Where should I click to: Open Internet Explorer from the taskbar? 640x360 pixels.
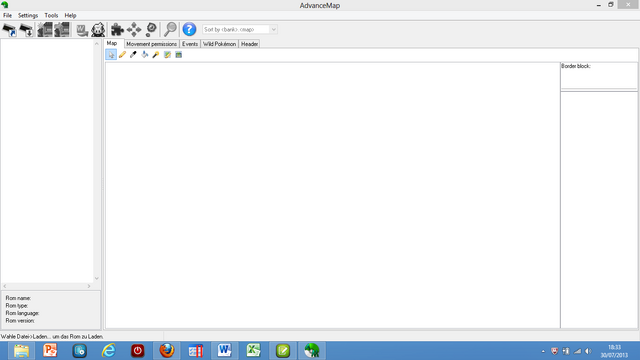(109, 351)
